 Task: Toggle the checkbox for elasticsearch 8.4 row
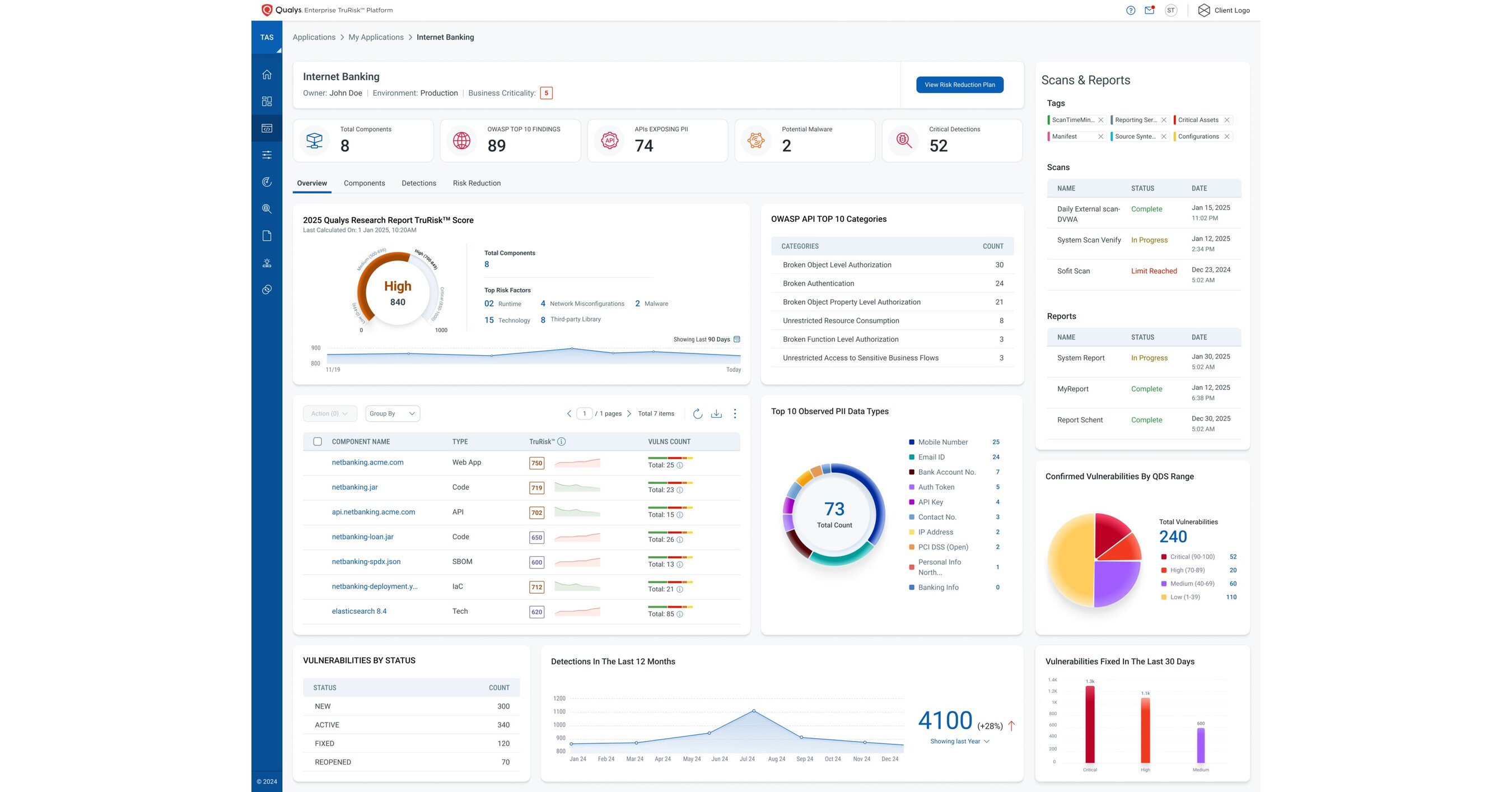(318, 611)
